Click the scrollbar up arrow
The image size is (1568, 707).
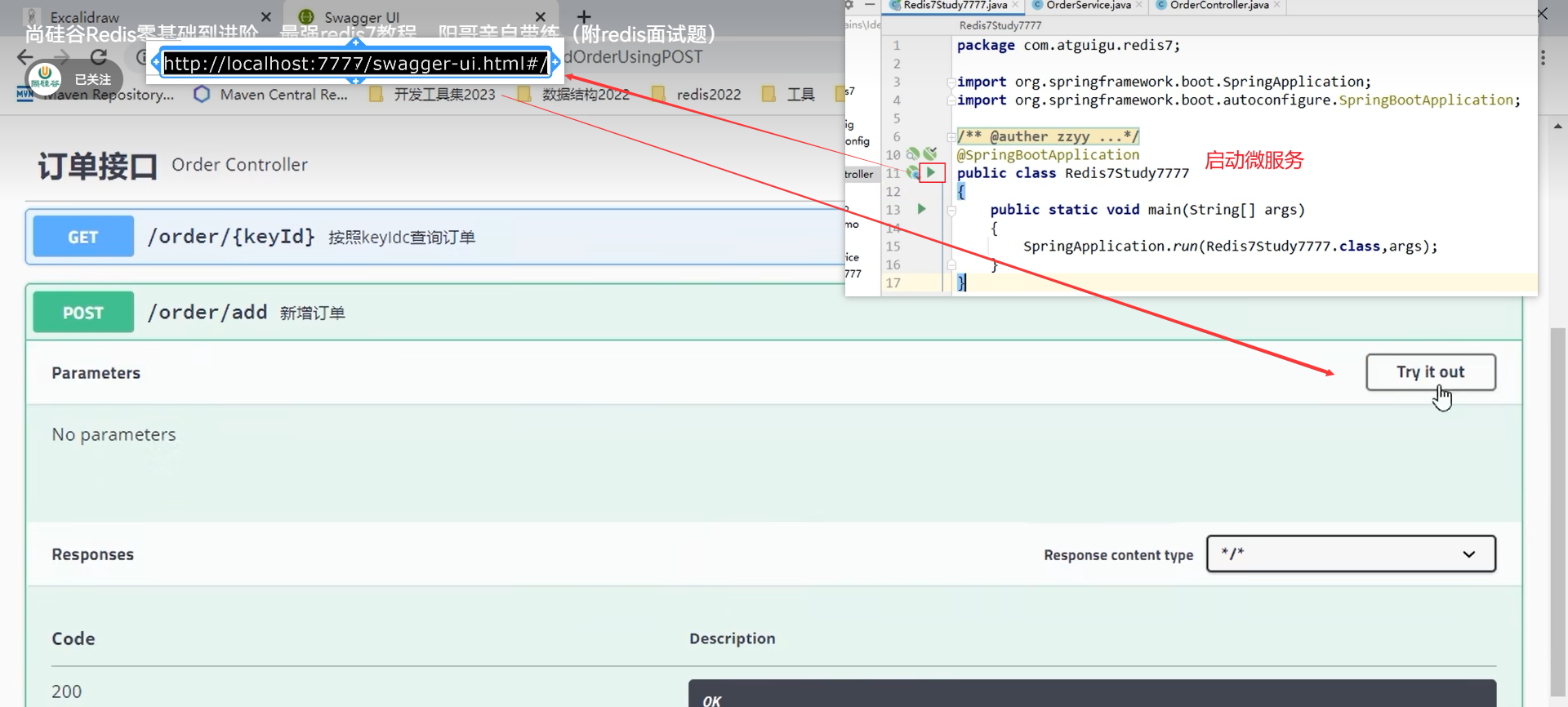[1558, 127]
